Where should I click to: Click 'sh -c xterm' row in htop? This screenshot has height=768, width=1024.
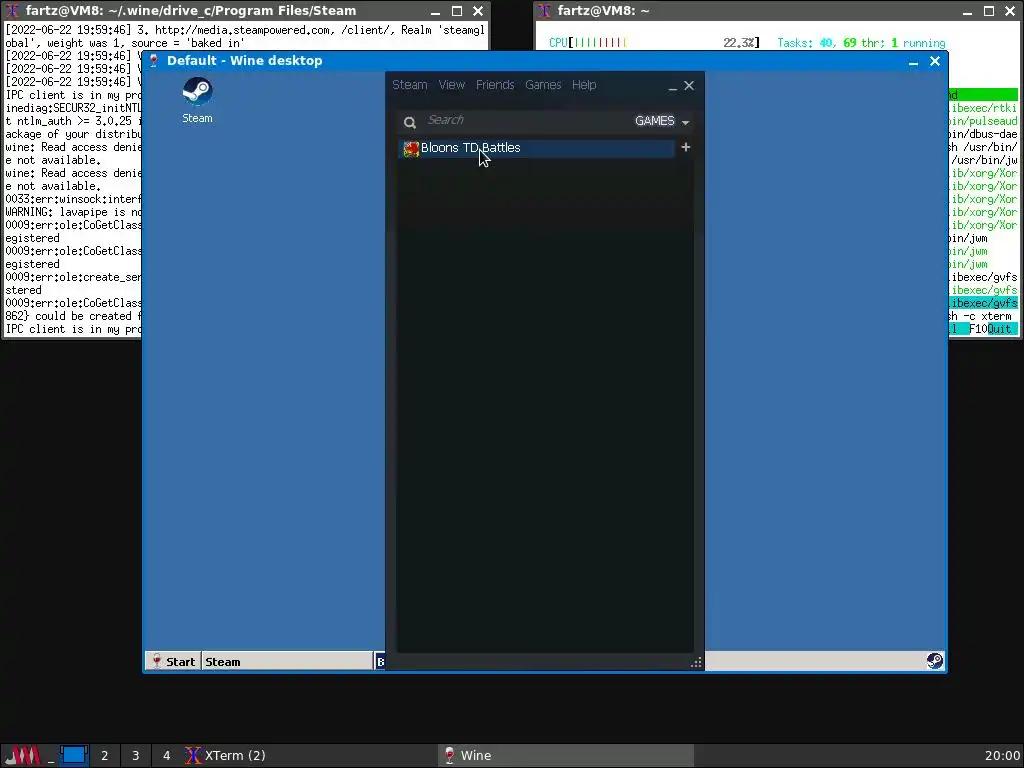click(x=982, y=316)
